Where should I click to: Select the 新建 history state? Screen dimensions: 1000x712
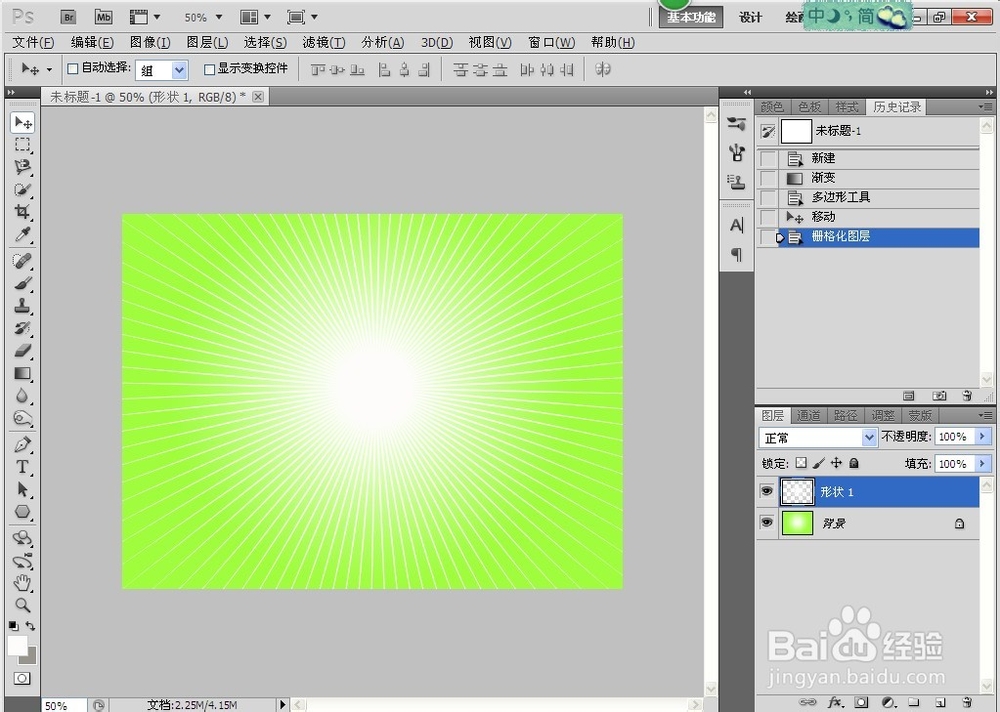tap(868, 158)
